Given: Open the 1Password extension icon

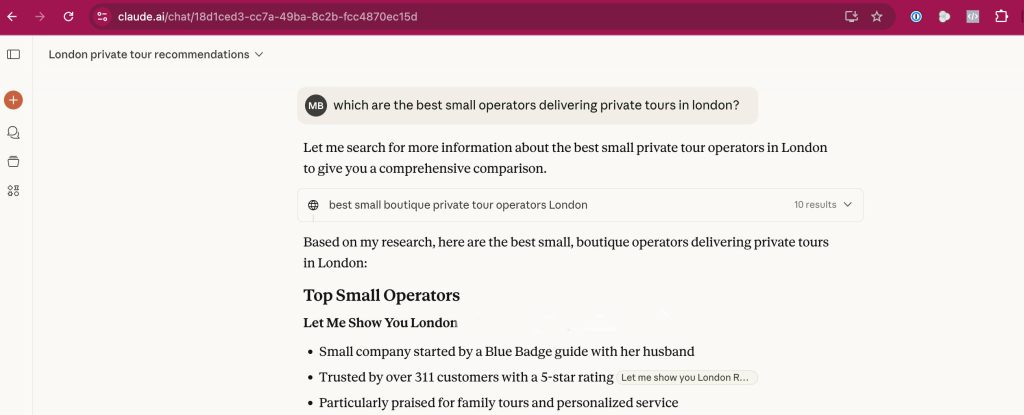Looking at the screenshot, I should 916,16.
